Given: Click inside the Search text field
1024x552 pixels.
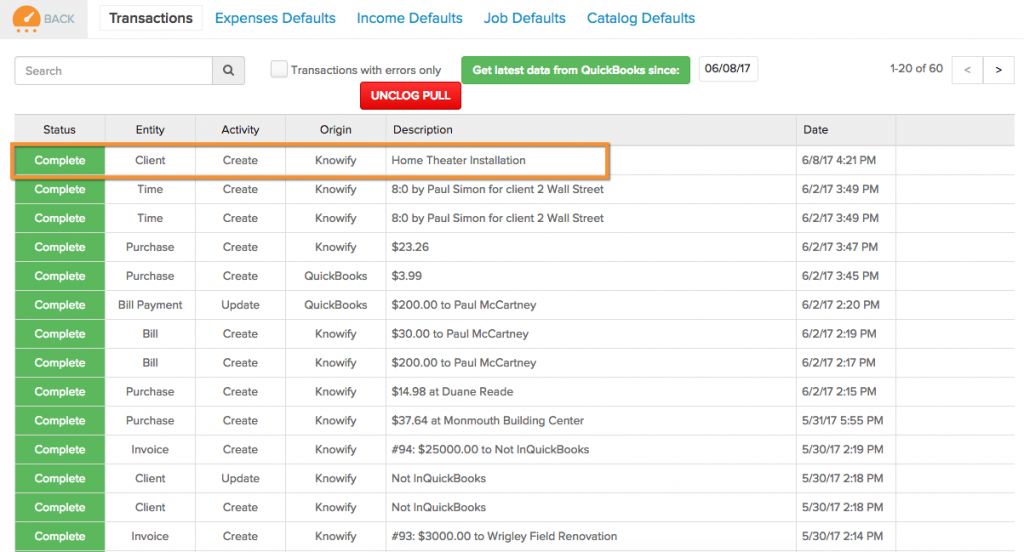Looking at the screenshot, I should (113, 71).
